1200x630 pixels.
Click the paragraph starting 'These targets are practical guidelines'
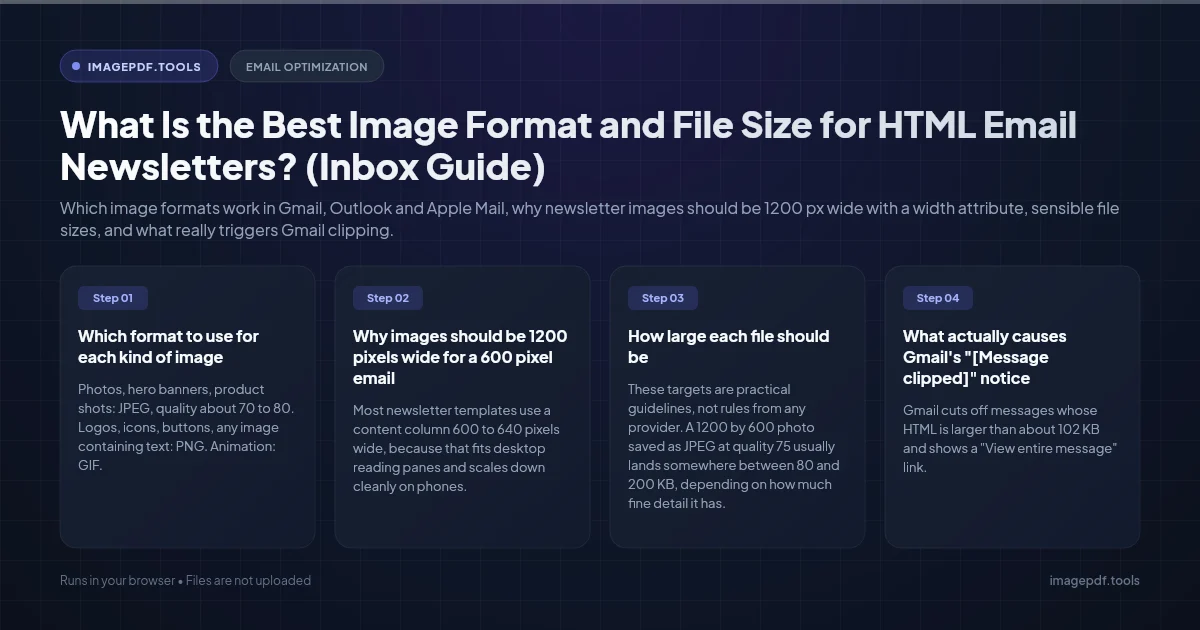pyautogui.click(x=734, y=446)
